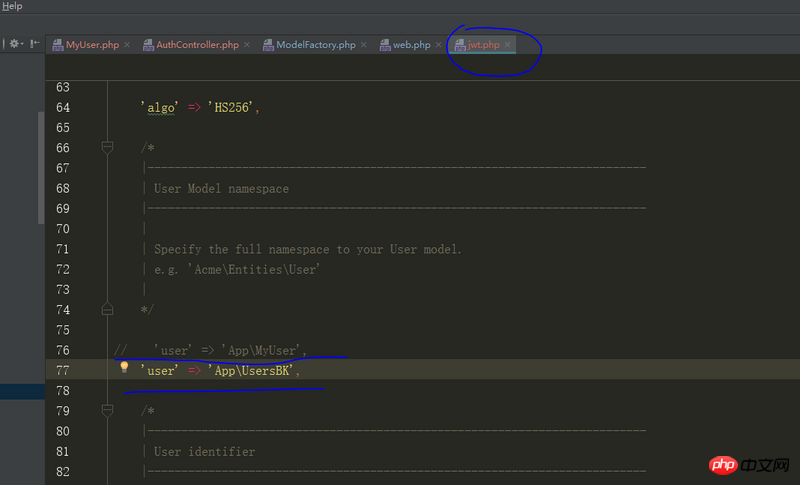Click the web.php file type icon
Viewport: 800px width, 485px height.
click(385, 45)
